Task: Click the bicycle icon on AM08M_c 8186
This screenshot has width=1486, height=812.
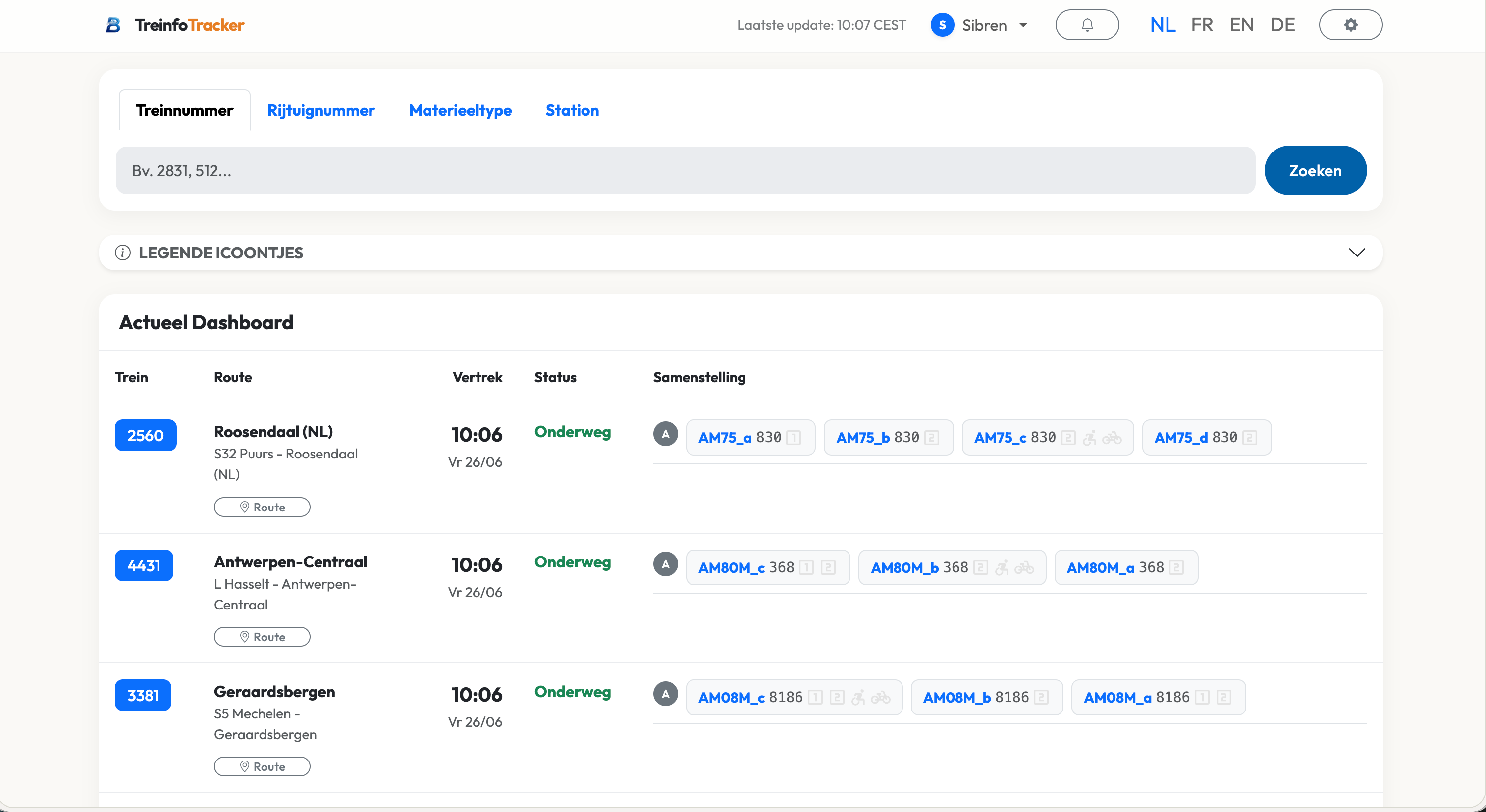Action: point(880,698)
